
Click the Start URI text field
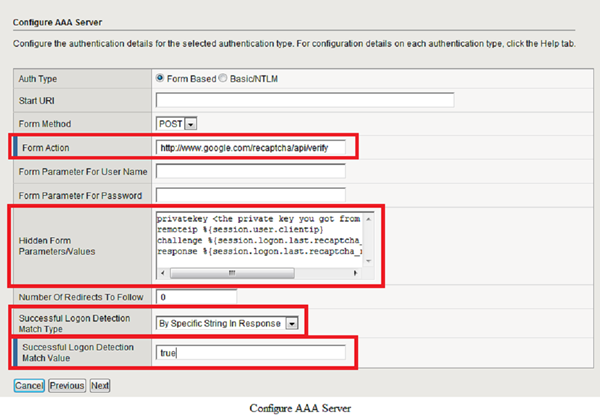[305, 100]
